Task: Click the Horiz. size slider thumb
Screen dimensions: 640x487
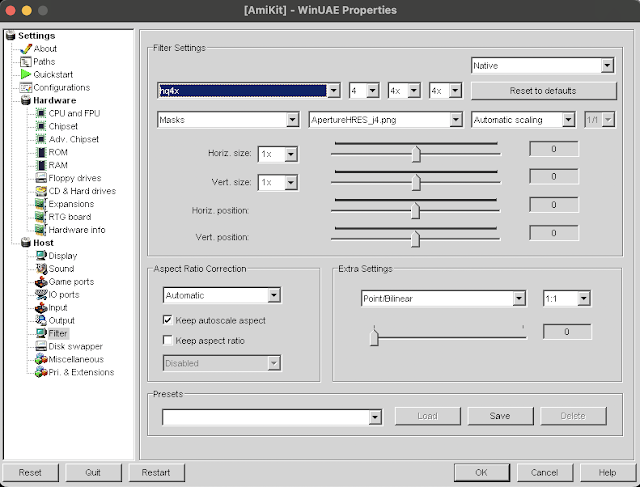Action: [x=416, y=154]
